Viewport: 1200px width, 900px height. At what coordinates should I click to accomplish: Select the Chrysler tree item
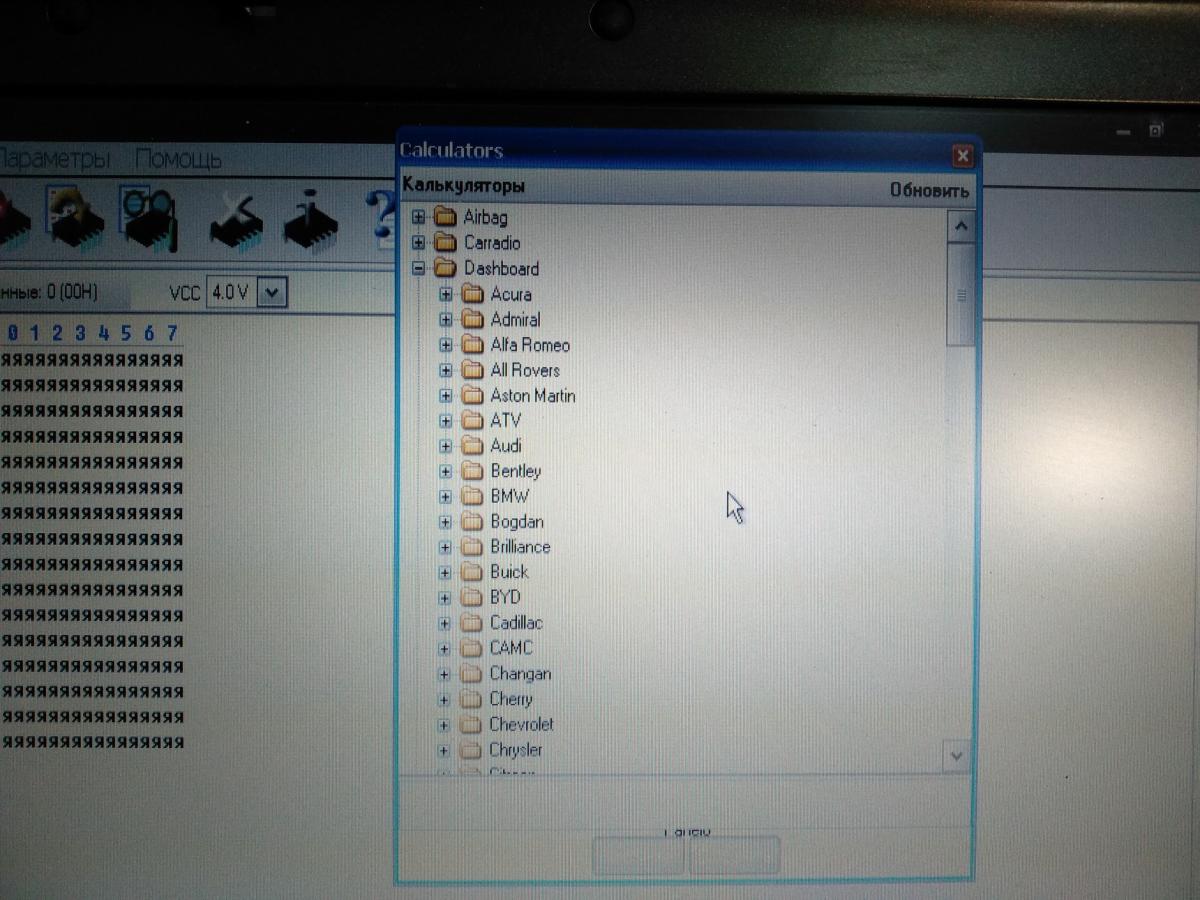(x=516, y=750)
